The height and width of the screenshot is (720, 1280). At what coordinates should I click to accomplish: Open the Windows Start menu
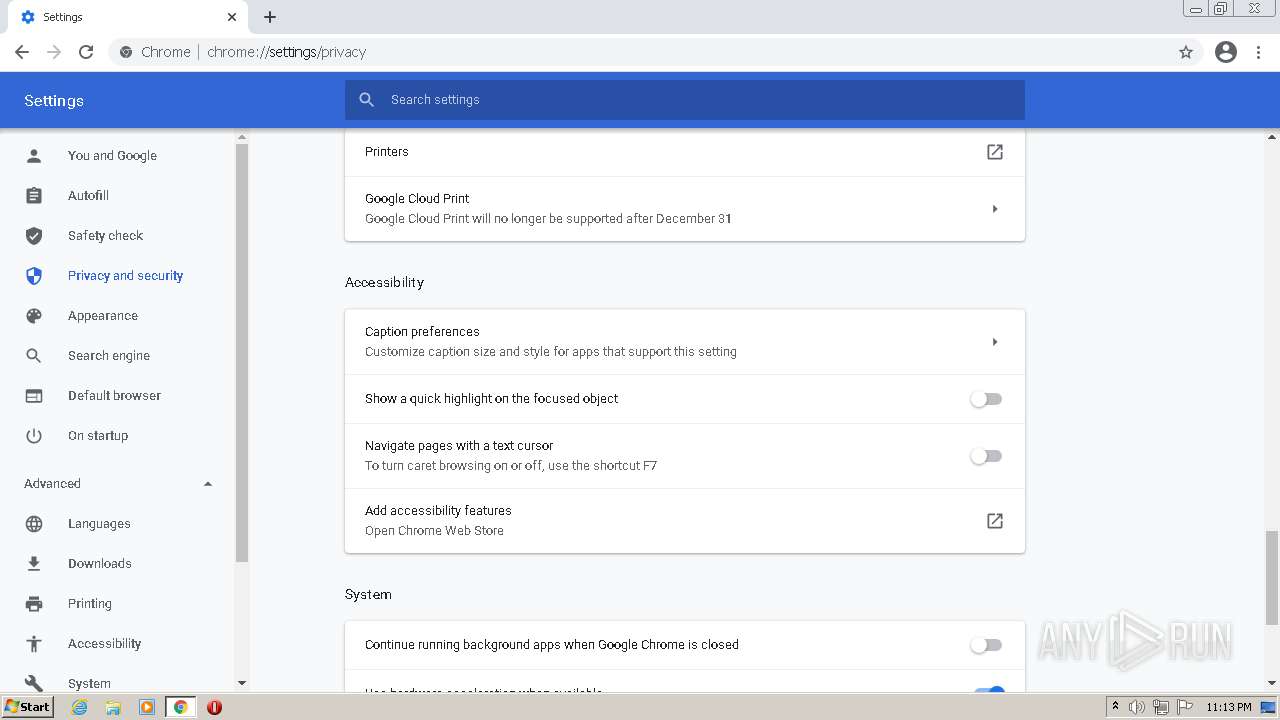coord(27,707)
